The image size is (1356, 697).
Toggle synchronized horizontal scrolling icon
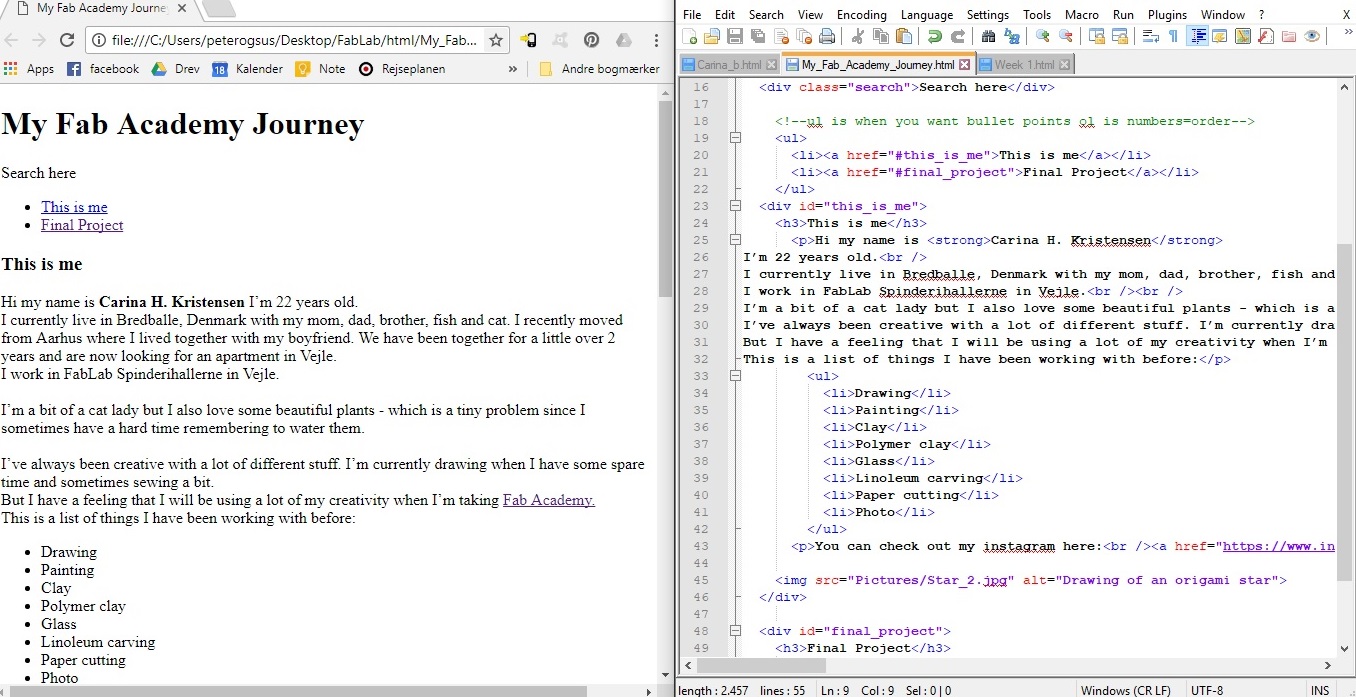click(x=1119, y=37)
